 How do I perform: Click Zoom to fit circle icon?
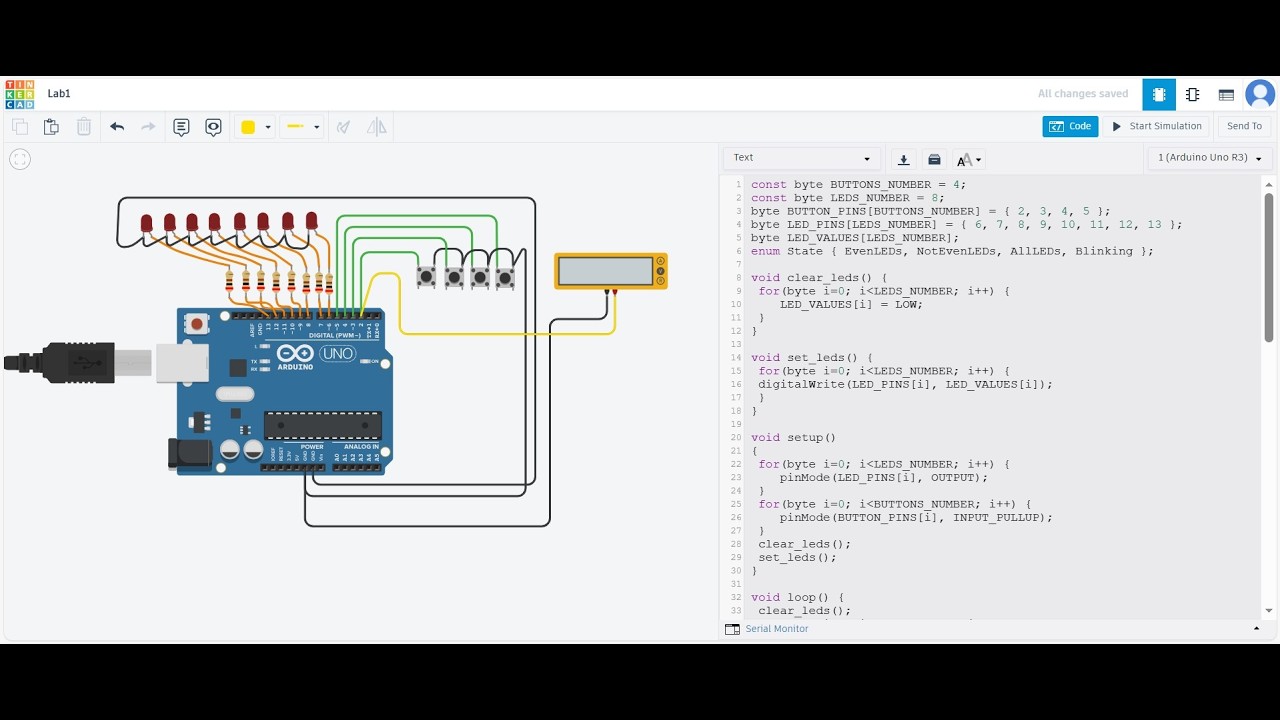click(x=20, y=159)
